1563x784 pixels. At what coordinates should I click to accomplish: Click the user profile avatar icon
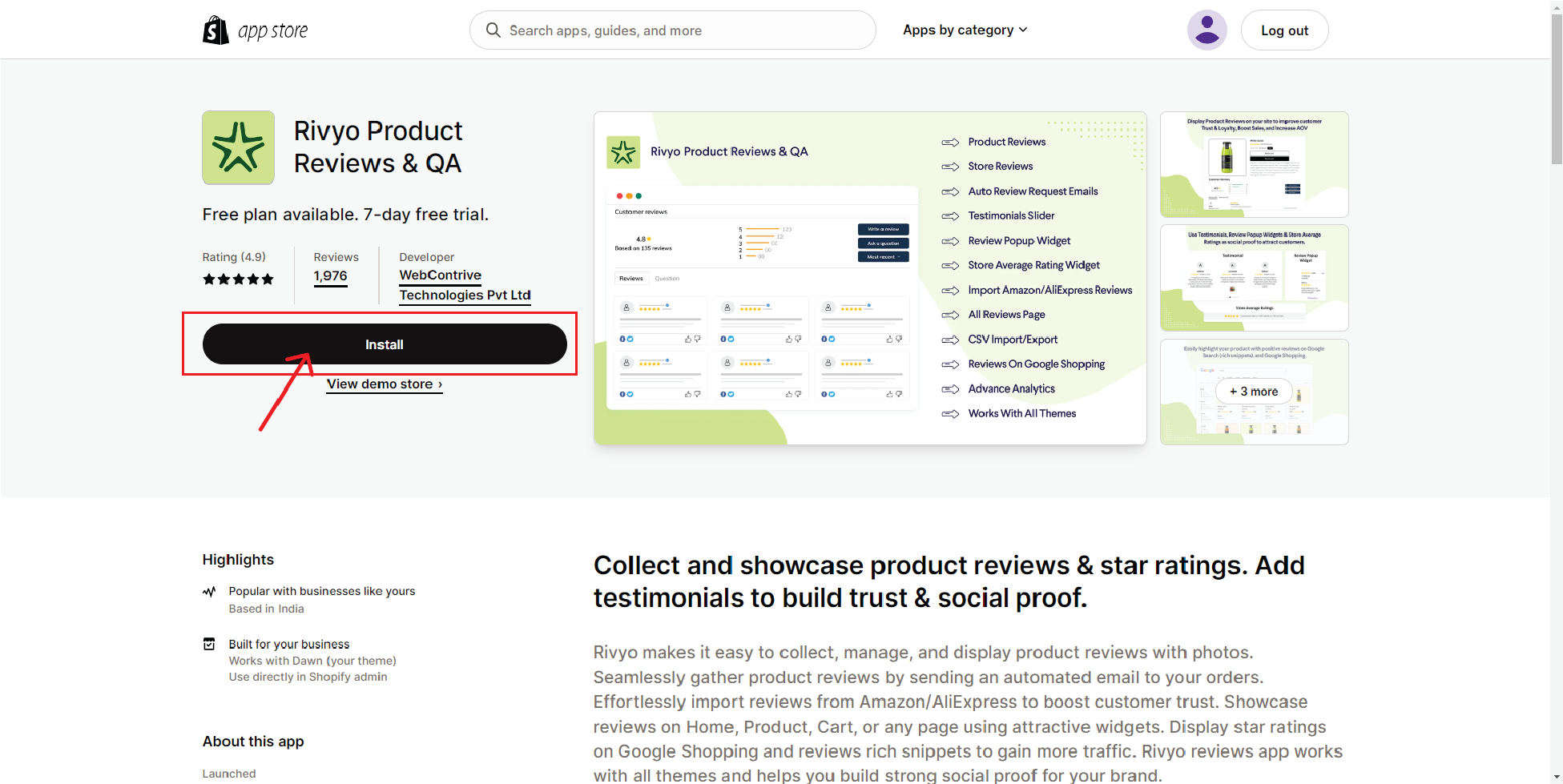(x=1206, y=30)
